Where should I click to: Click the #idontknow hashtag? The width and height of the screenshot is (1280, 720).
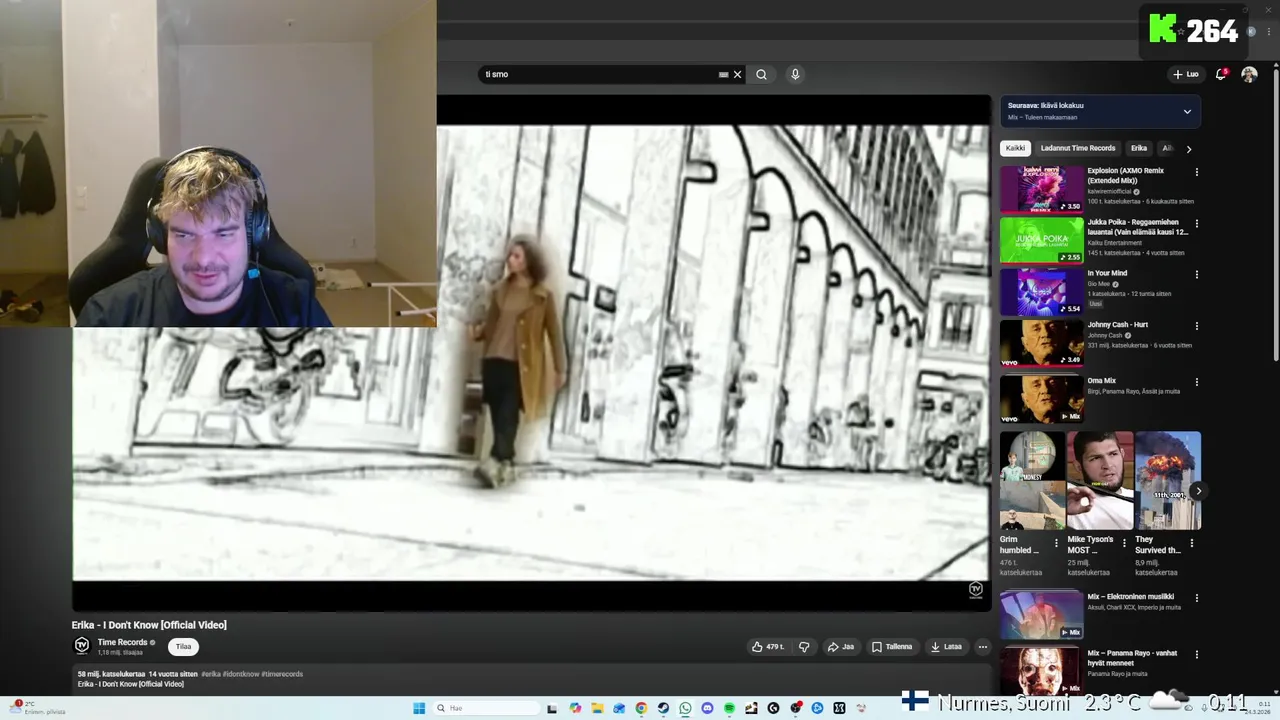(241, 674)
